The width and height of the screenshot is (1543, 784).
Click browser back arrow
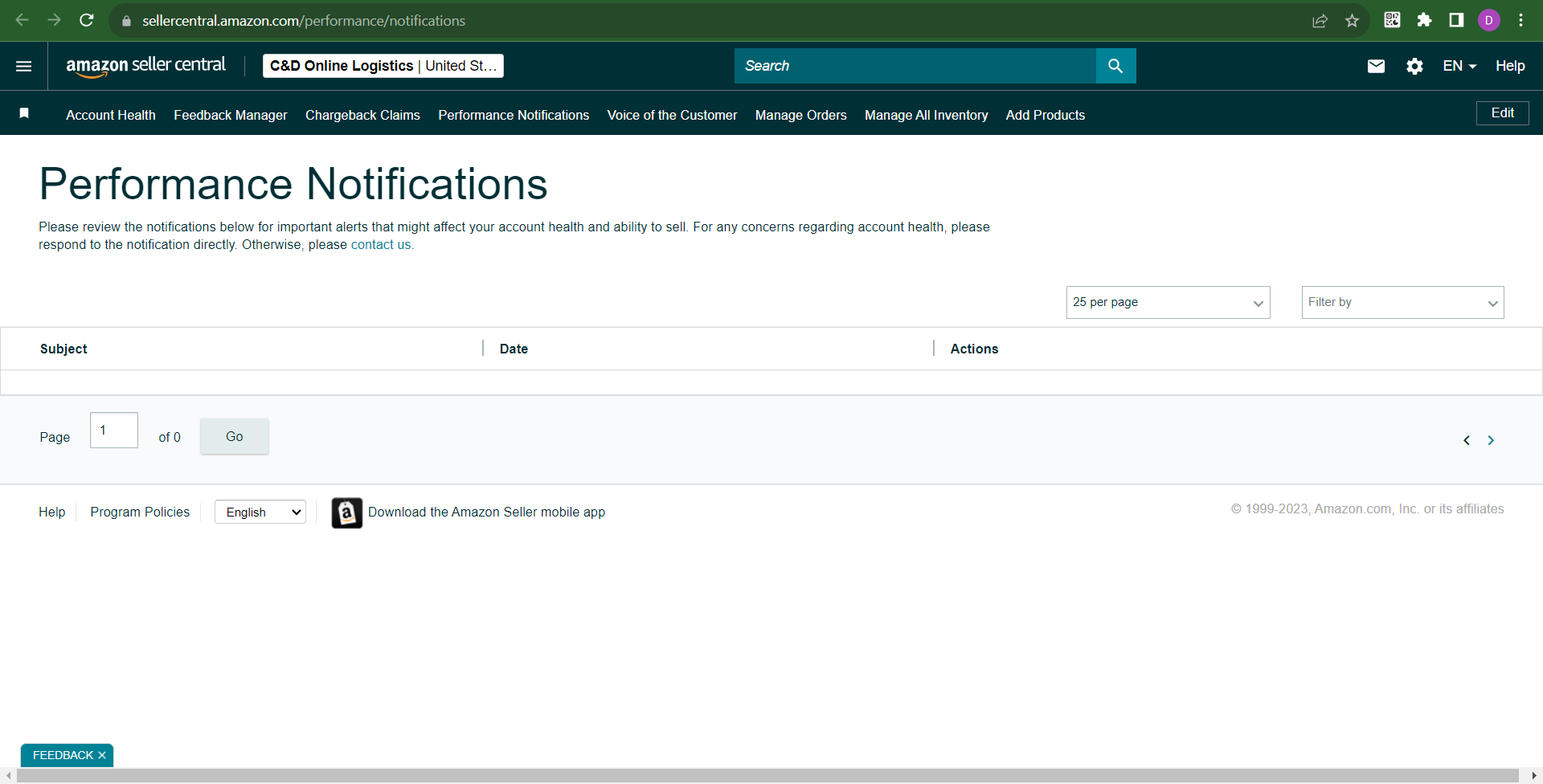coord(23,20)
